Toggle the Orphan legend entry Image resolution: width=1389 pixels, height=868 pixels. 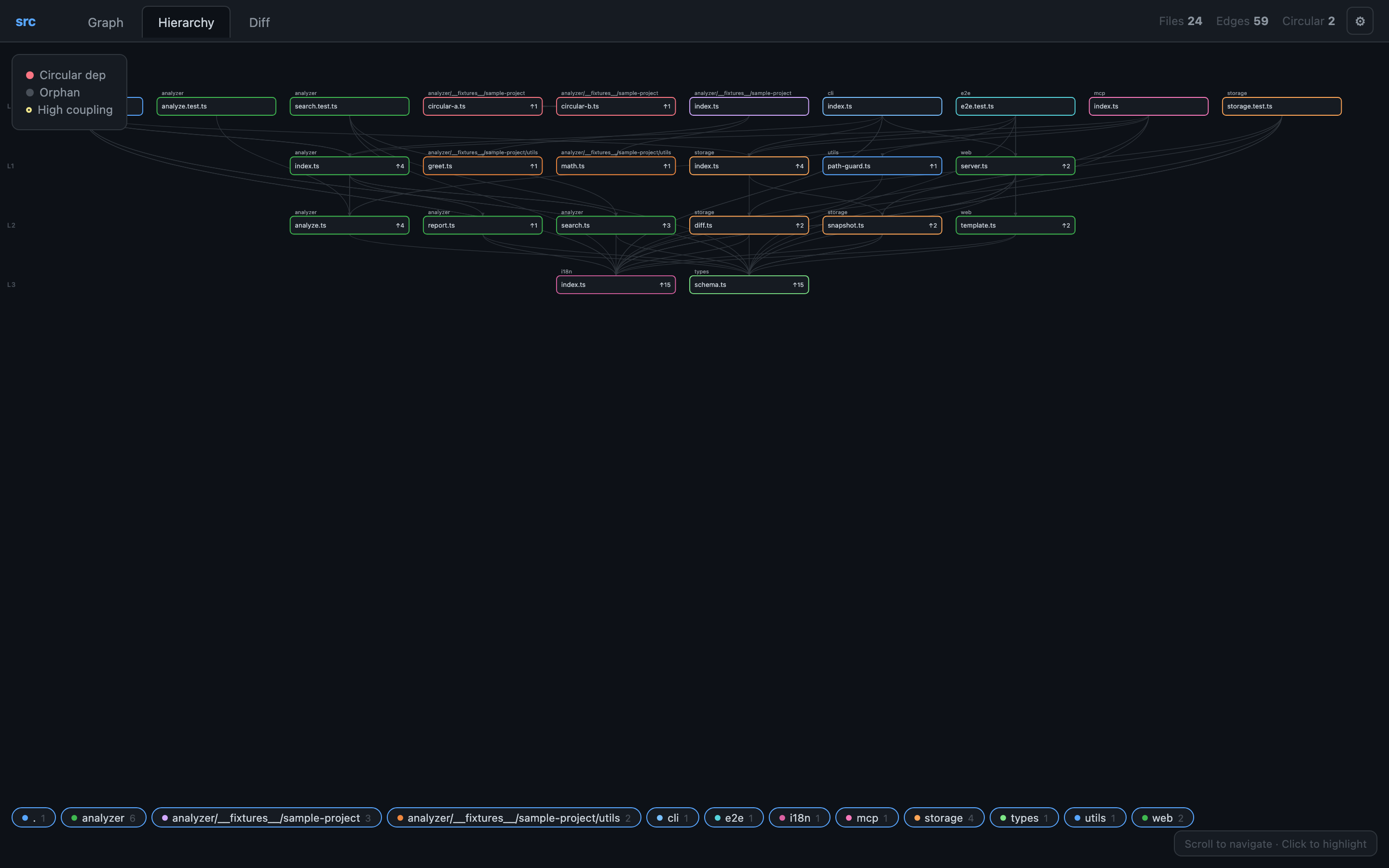tap(59, 93)
